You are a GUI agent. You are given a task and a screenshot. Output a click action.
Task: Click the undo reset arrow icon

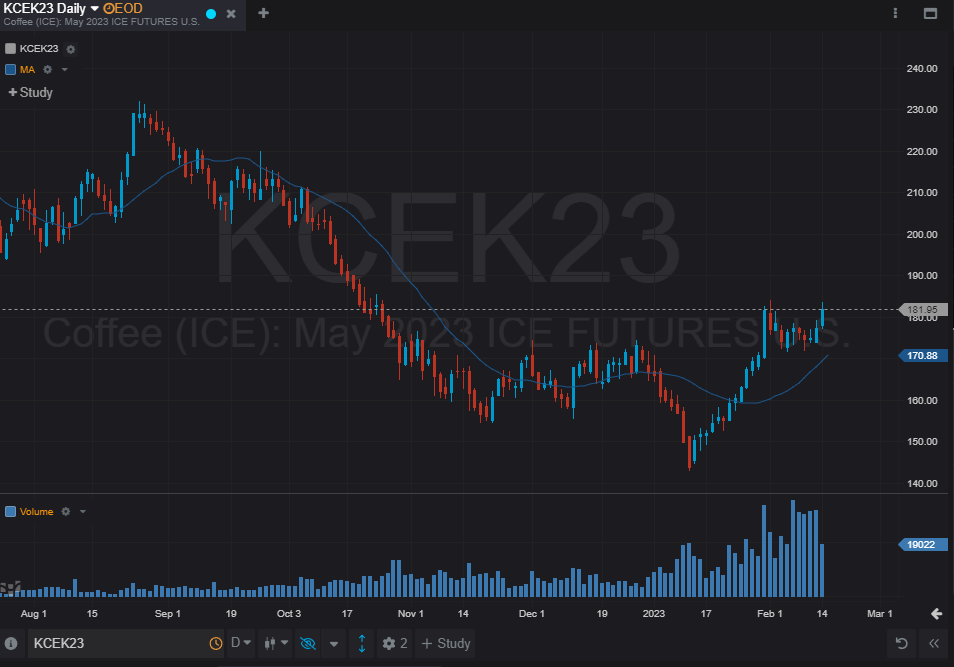coord(902,643)
